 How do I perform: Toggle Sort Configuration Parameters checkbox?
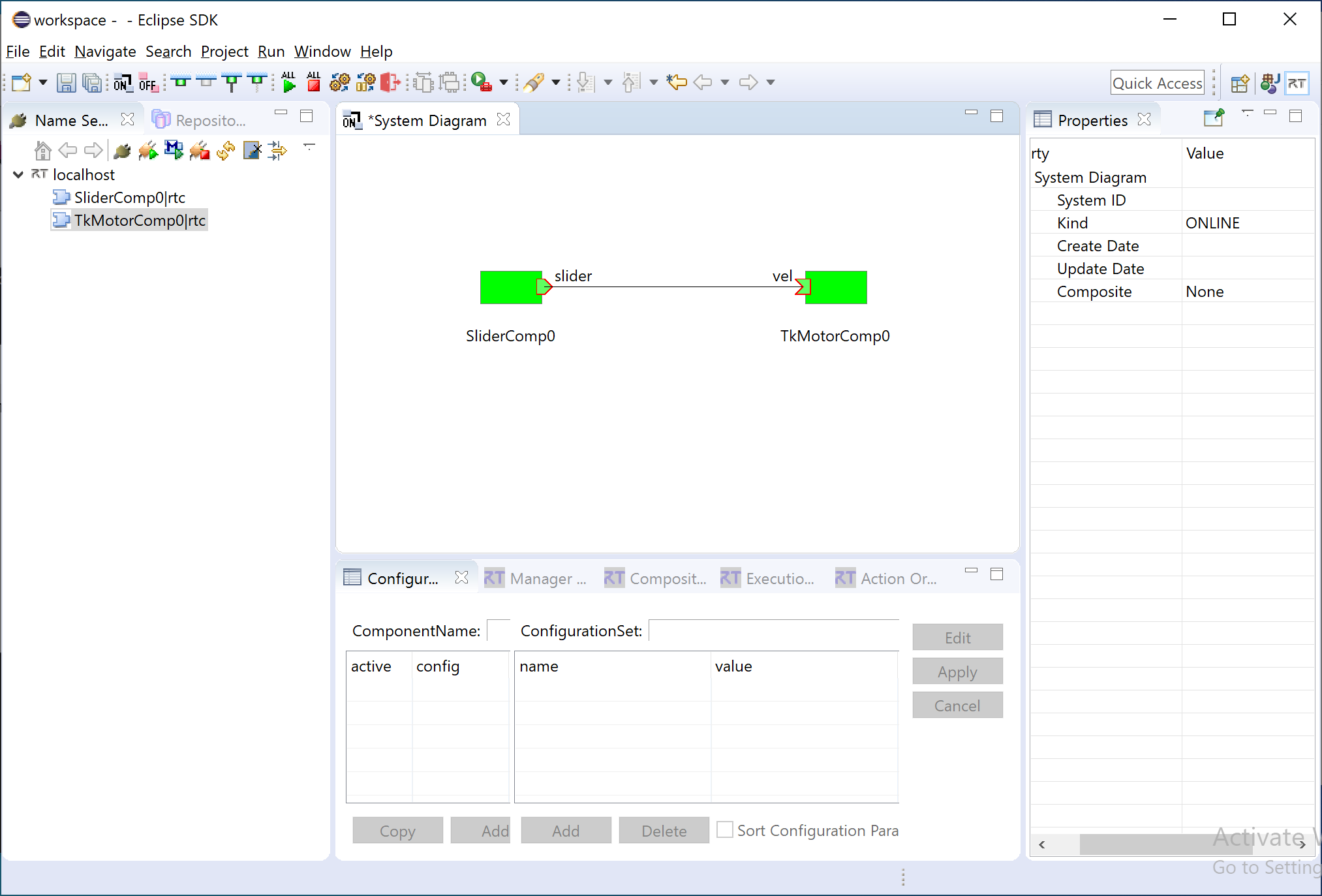(724, 830)
